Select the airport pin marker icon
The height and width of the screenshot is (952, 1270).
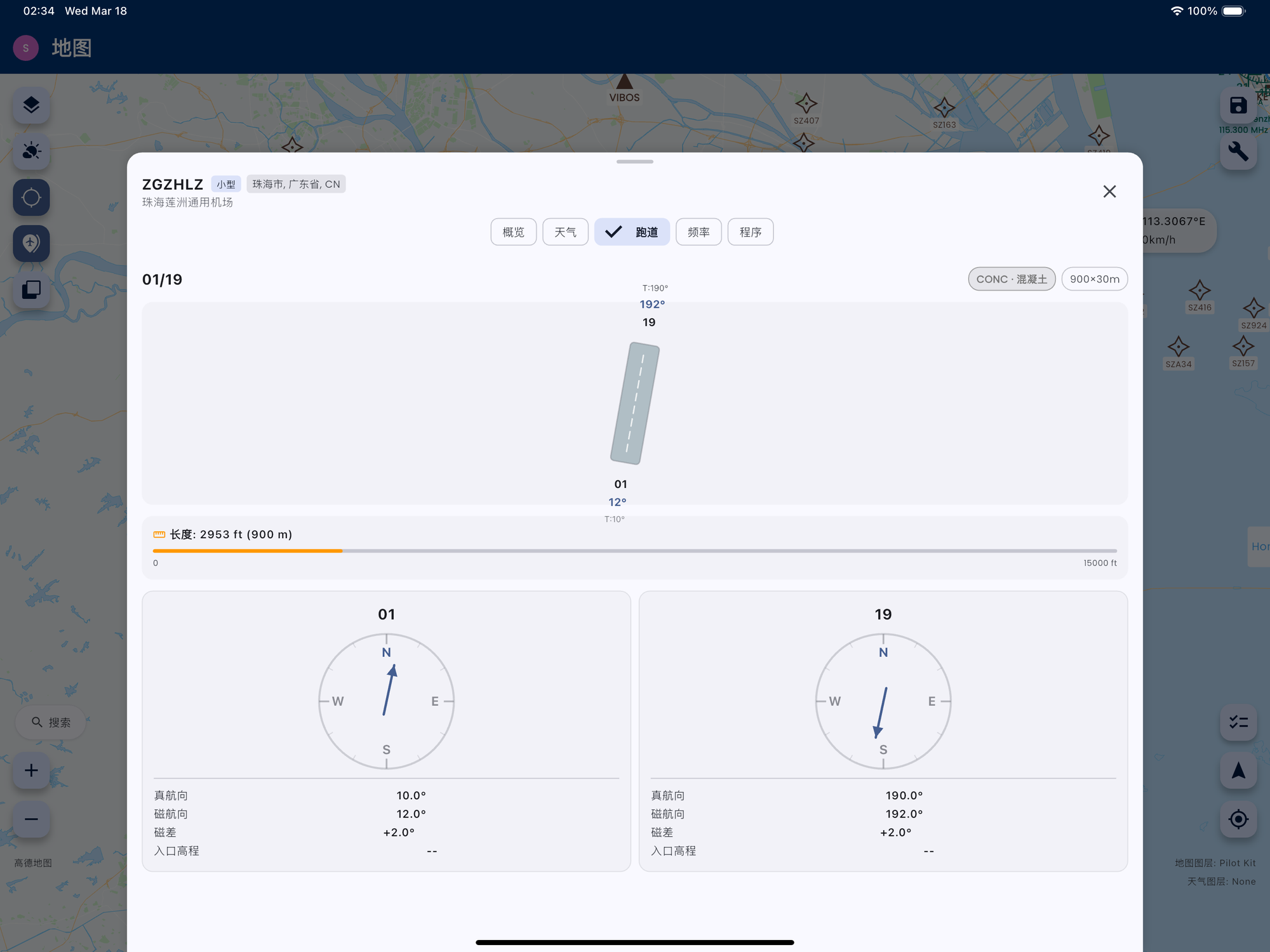[31, 243]
